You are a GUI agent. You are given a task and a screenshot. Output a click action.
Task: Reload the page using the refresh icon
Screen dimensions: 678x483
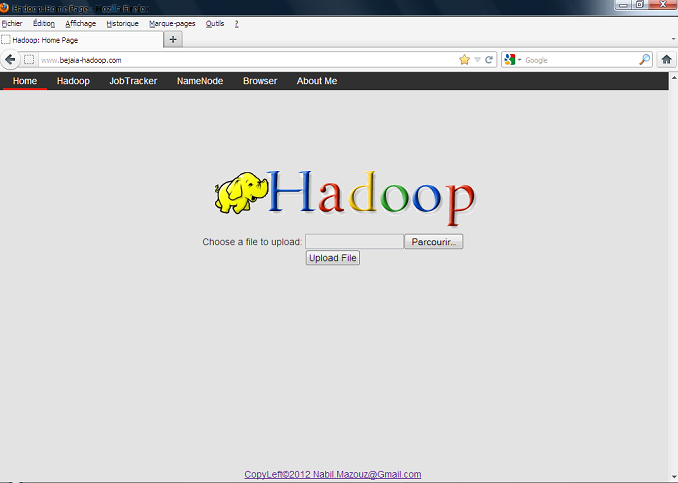pyautogui.click(x=489, y=60)
